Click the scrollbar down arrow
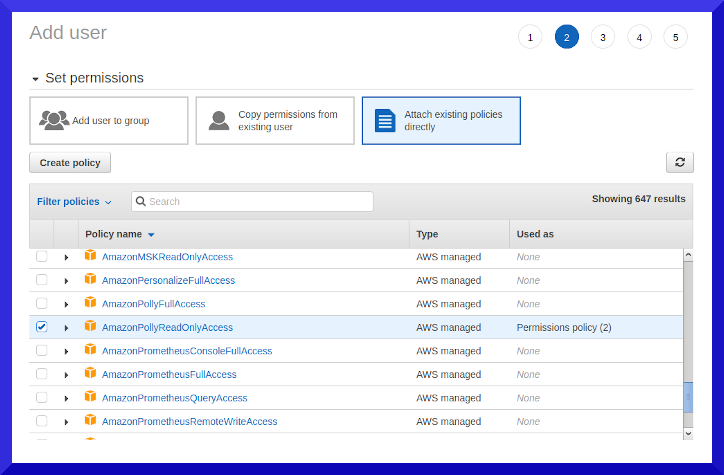 pos(688,433)
